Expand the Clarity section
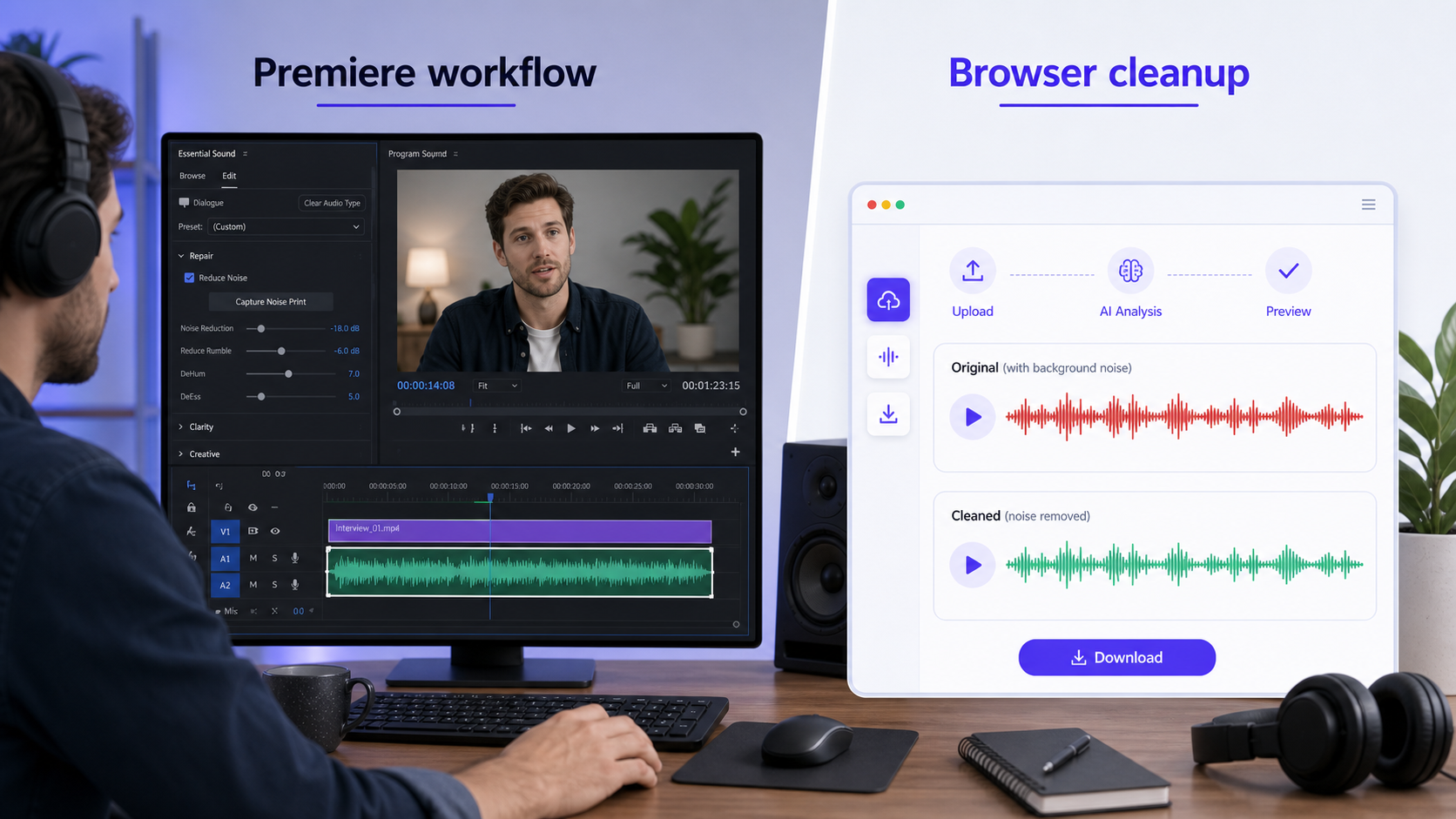Image resolution: width=1456 pixels, height=819 pixels. point(181,426)
